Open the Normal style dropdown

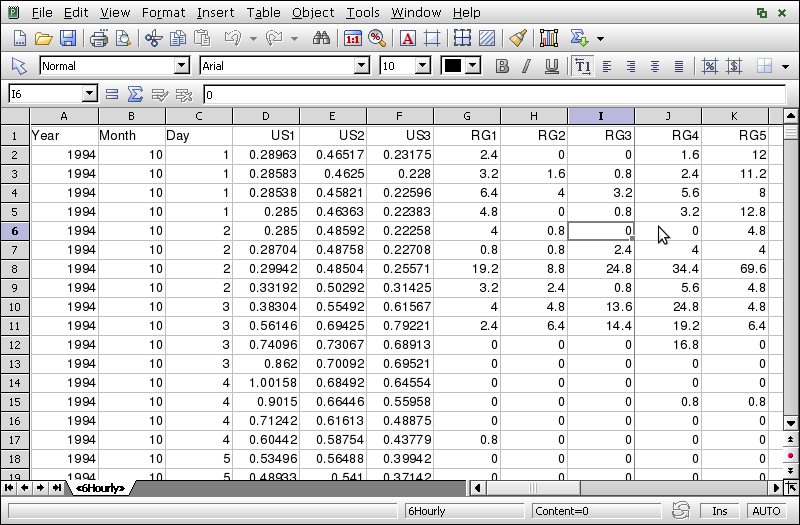(181, 65)
